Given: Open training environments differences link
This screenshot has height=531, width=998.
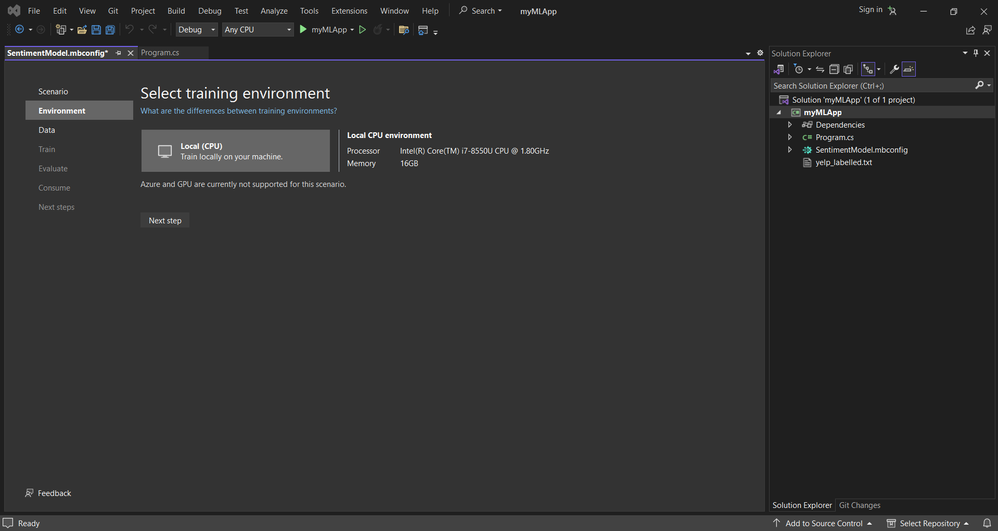Looking at the screenshot, I should (x=239, y=111).
